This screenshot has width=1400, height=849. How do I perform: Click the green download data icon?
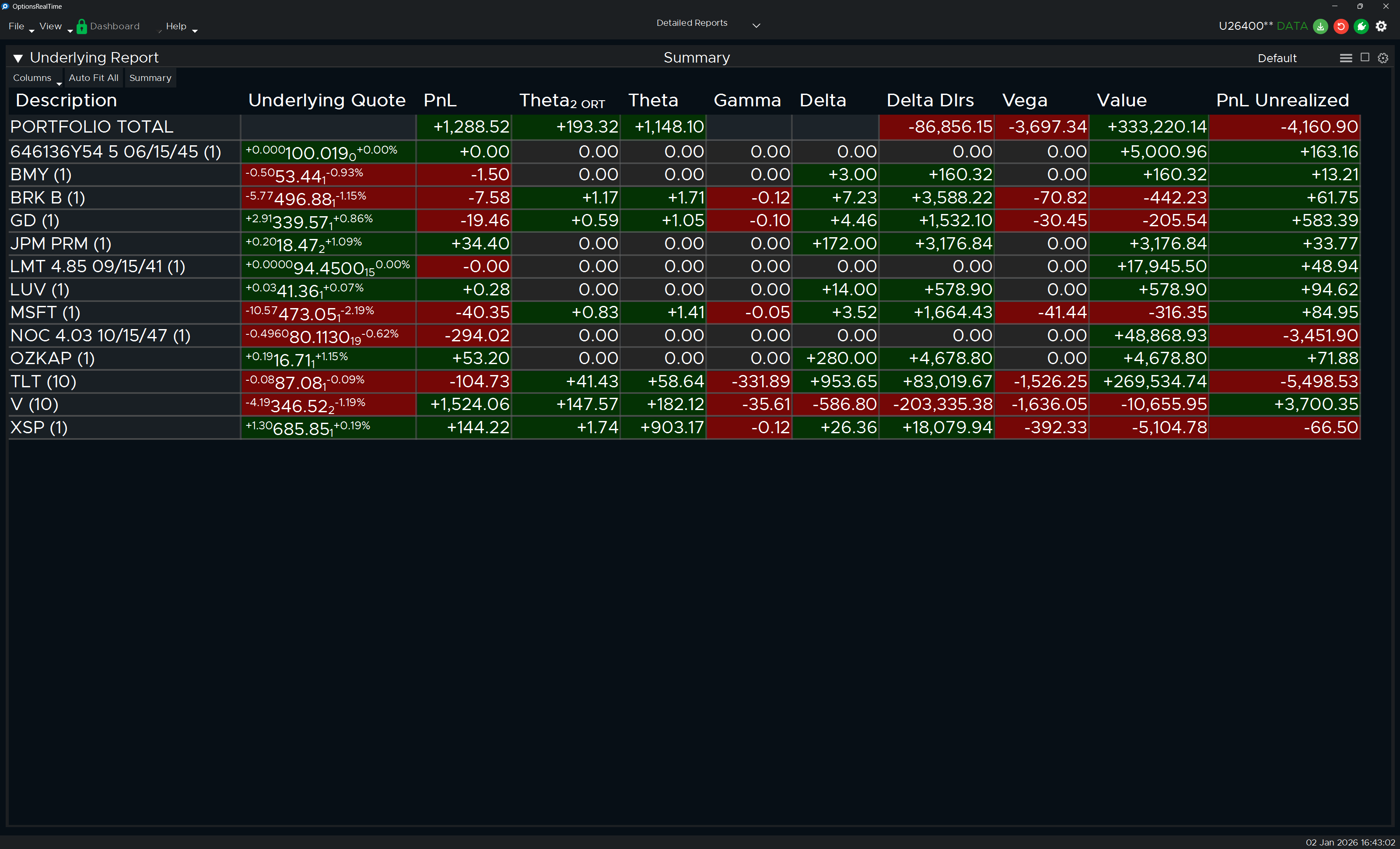[x=1320, y=26]
